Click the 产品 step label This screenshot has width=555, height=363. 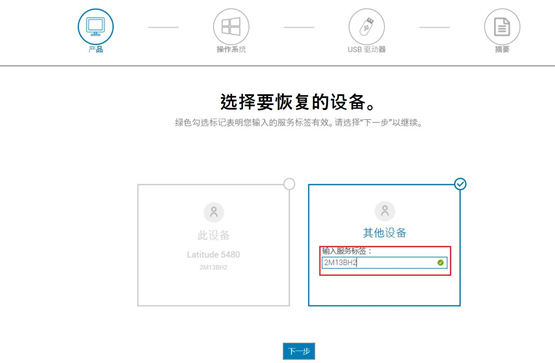coord(96,50)
